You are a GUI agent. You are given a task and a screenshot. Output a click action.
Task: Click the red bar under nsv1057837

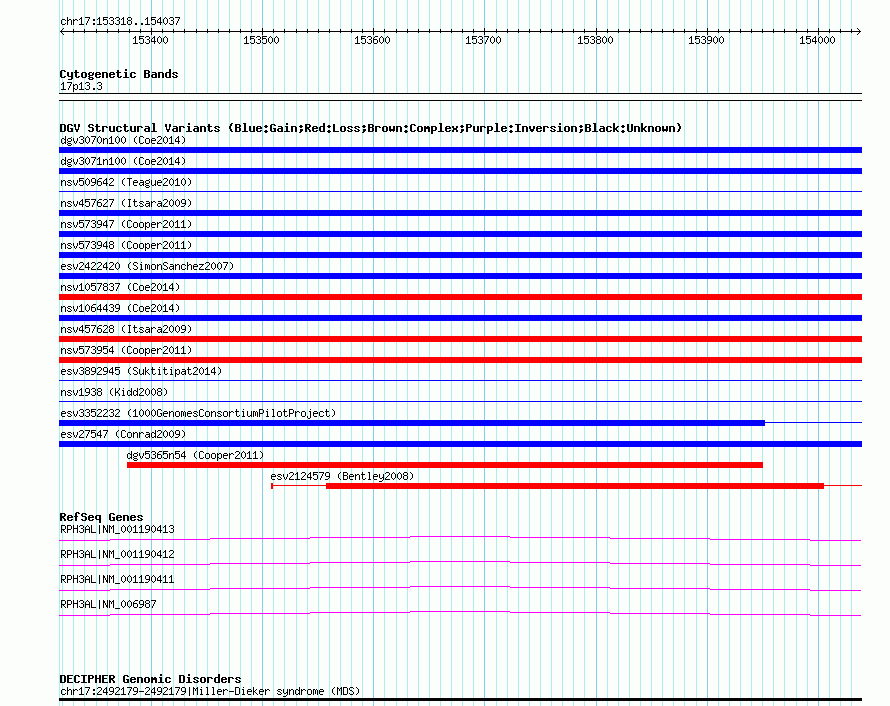(460, 297)
